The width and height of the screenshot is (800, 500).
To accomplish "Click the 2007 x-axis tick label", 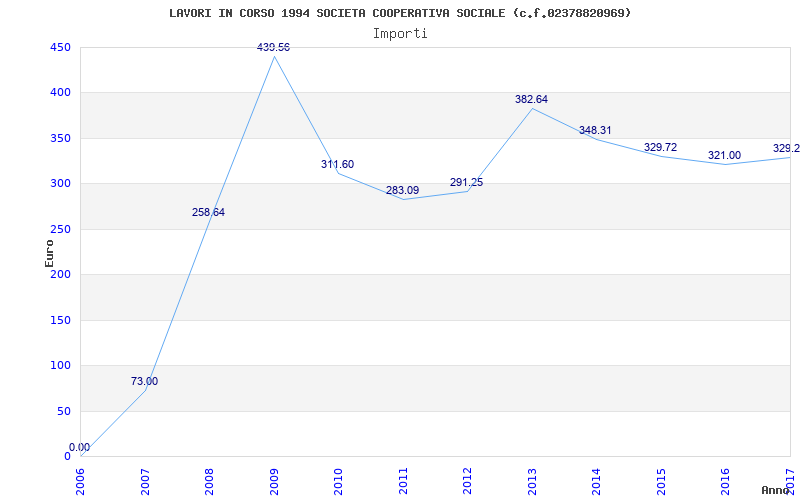I will click(145, 482).
